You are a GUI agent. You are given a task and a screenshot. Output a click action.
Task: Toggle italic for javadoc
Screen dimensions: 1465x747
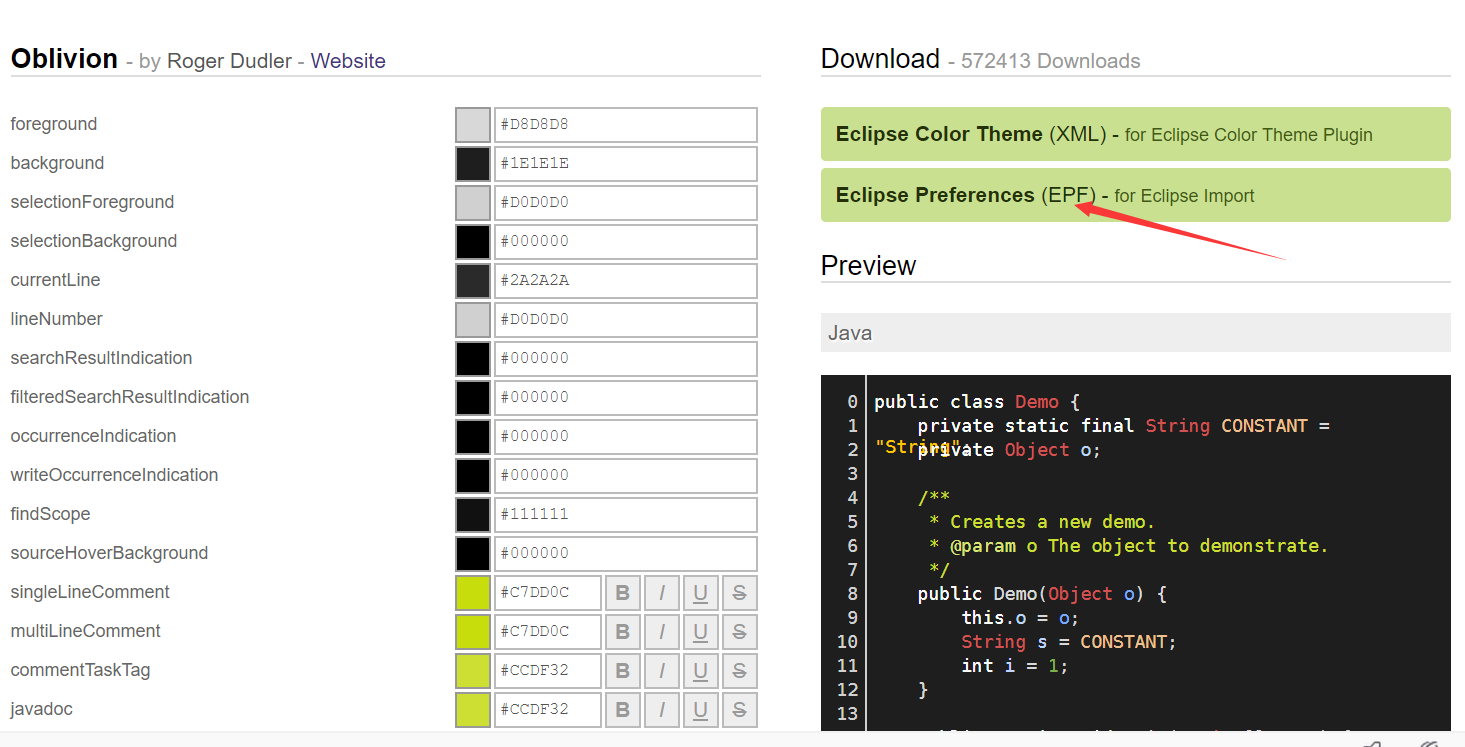[661, 710]
